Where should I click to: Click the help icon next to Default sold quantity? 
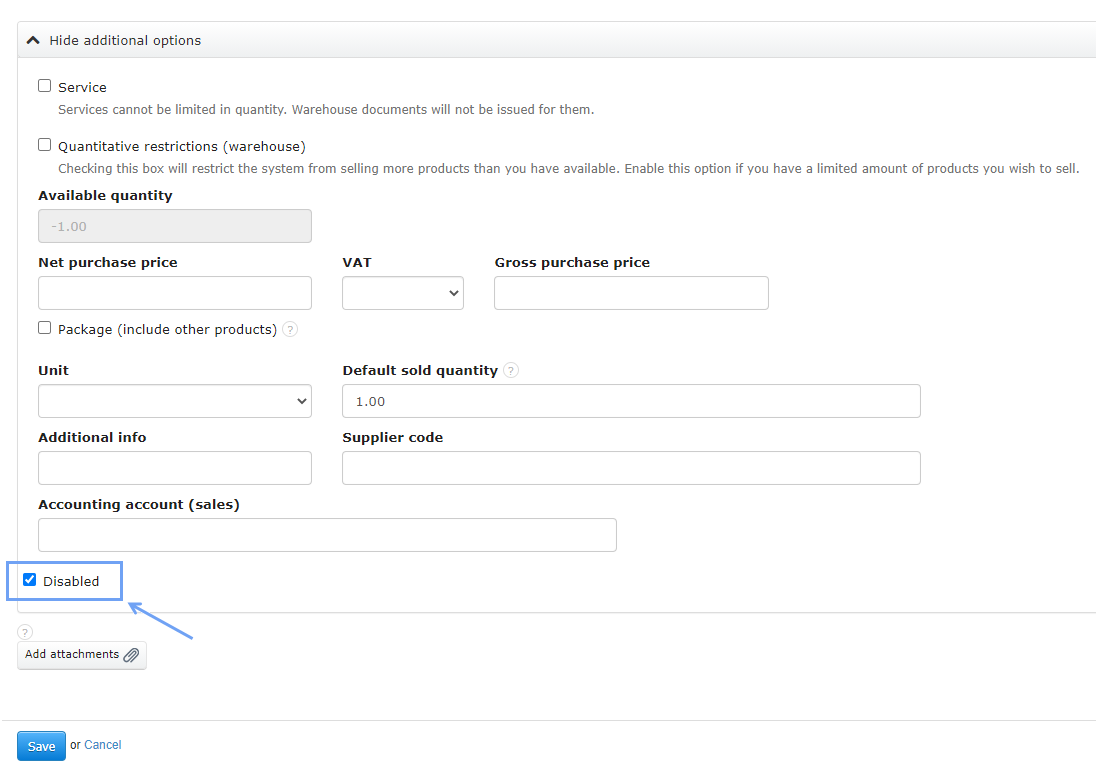(x=511, y=370)
